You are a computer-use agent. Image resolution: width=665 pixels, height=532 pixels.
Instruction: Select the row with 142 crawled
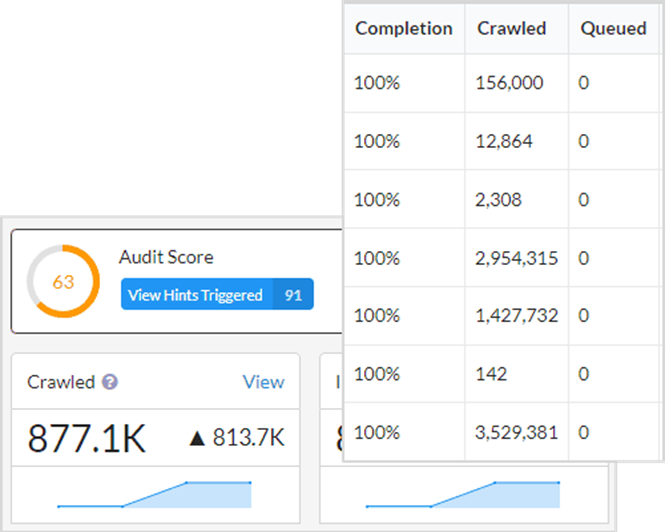(x=491, y=374)
